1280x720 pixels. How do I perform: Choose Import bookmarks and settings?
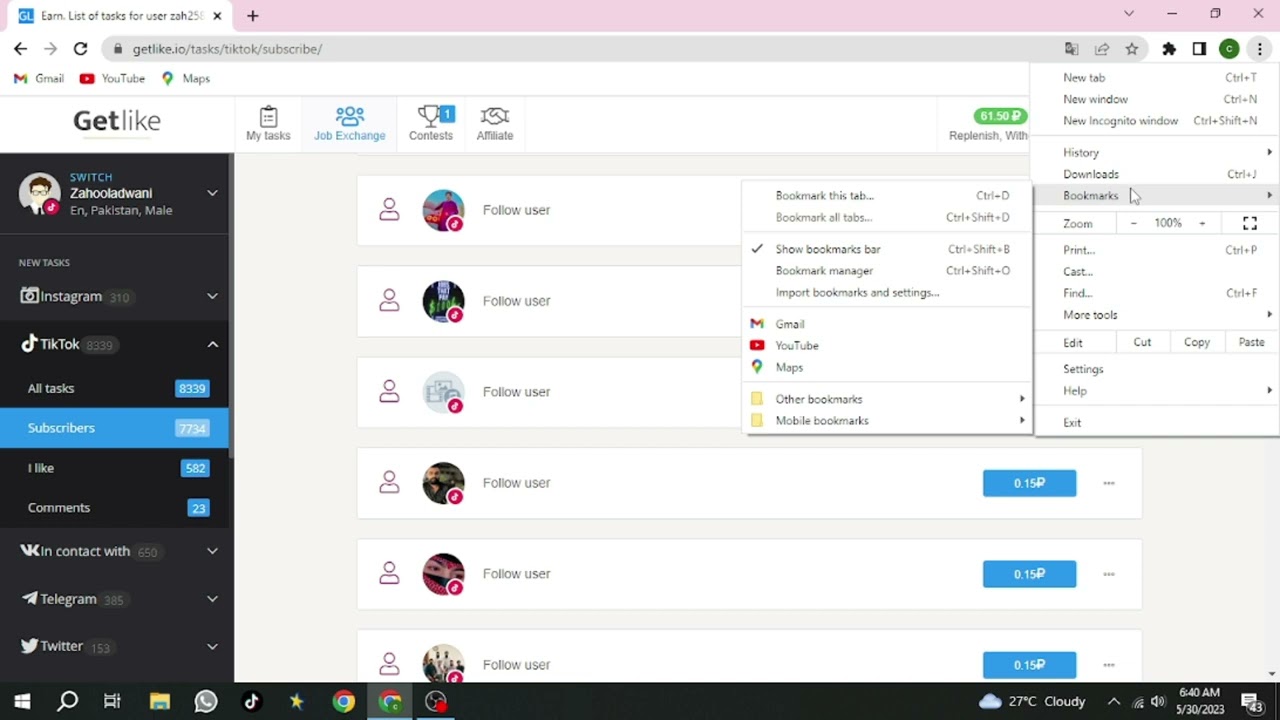tap(886, 293)
